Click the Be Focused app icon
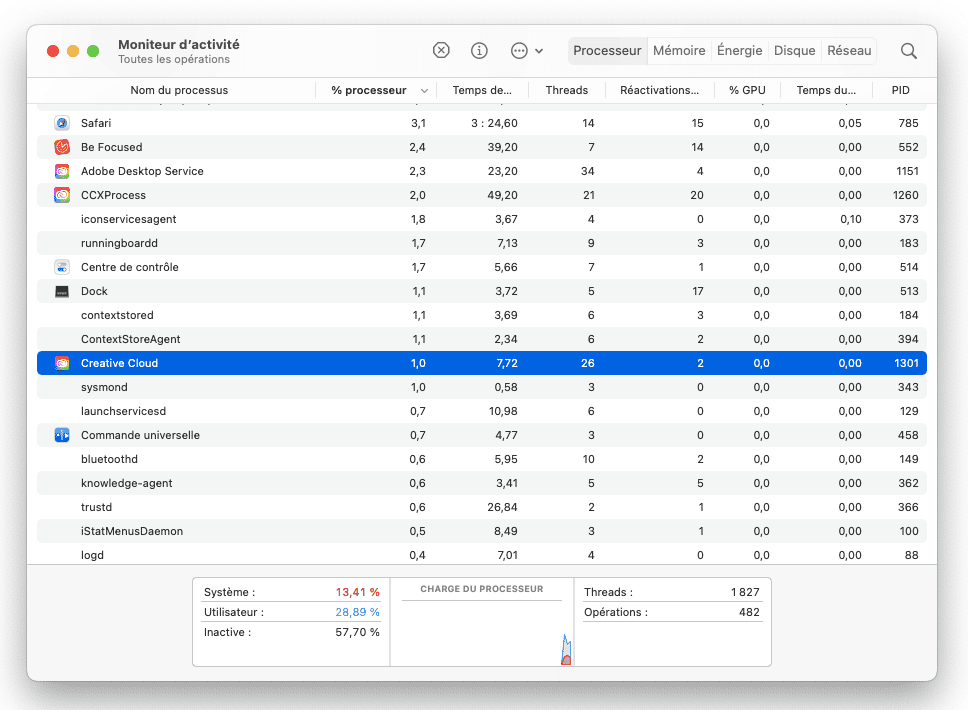 [62, 147]
